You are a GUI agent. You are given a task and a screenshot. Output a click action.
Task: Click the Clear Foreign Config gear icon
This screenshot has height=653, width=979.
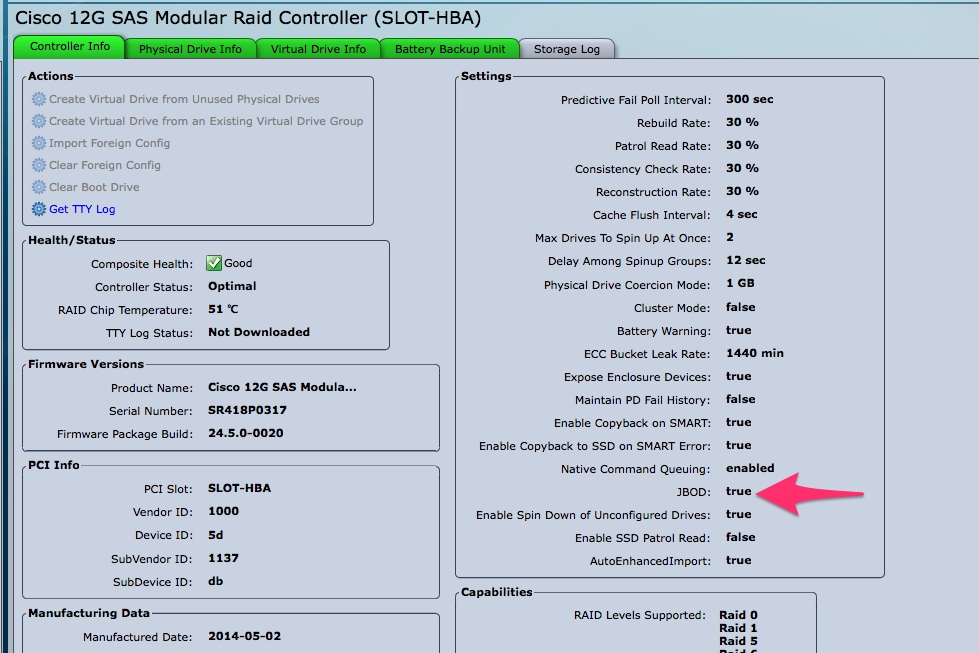[39, 165]
